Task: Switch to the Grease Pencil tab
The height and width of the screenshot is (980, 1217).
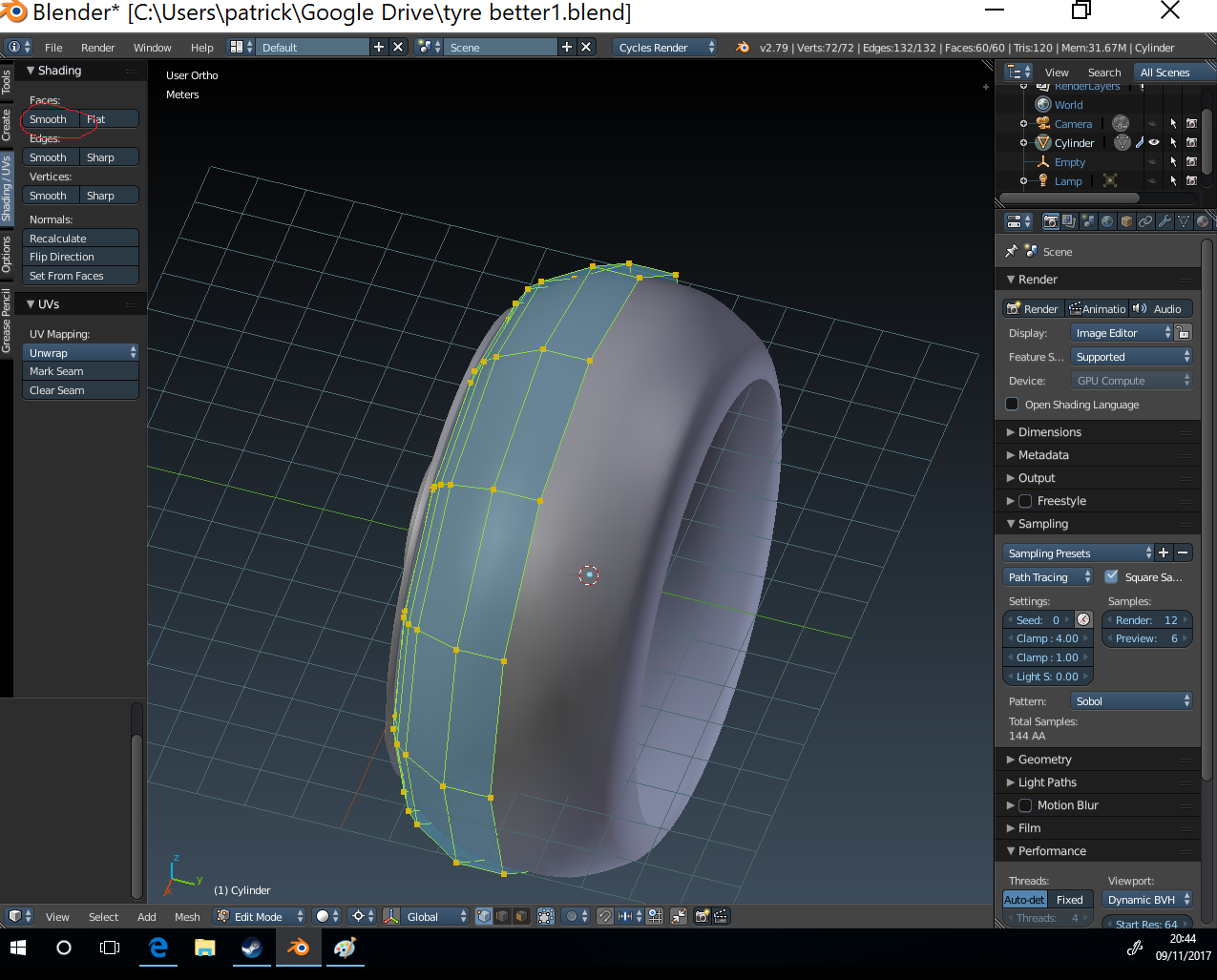Action: [6, 321]
